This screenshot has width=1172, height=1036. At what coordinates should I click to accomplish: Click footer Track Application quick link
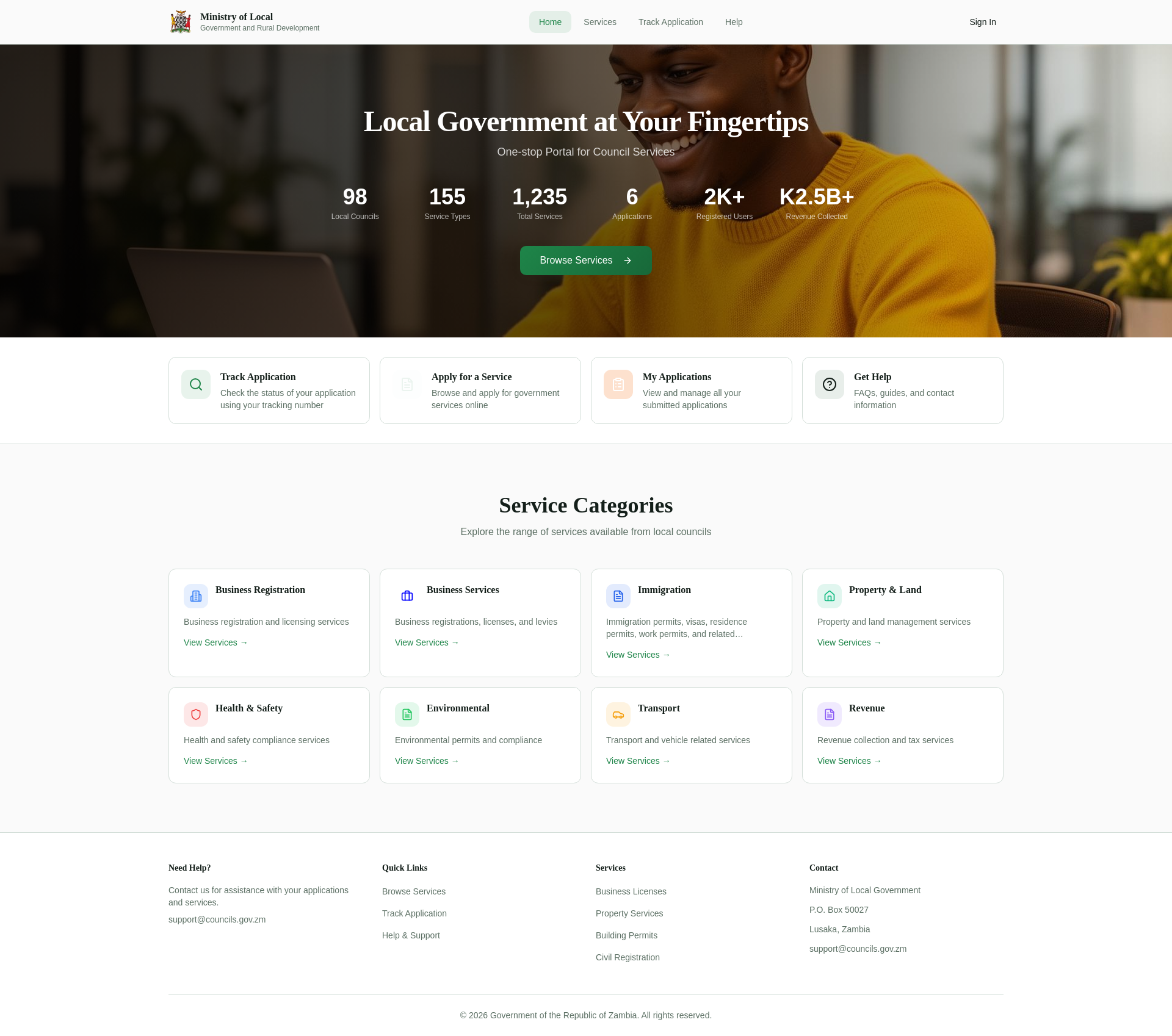414,913
